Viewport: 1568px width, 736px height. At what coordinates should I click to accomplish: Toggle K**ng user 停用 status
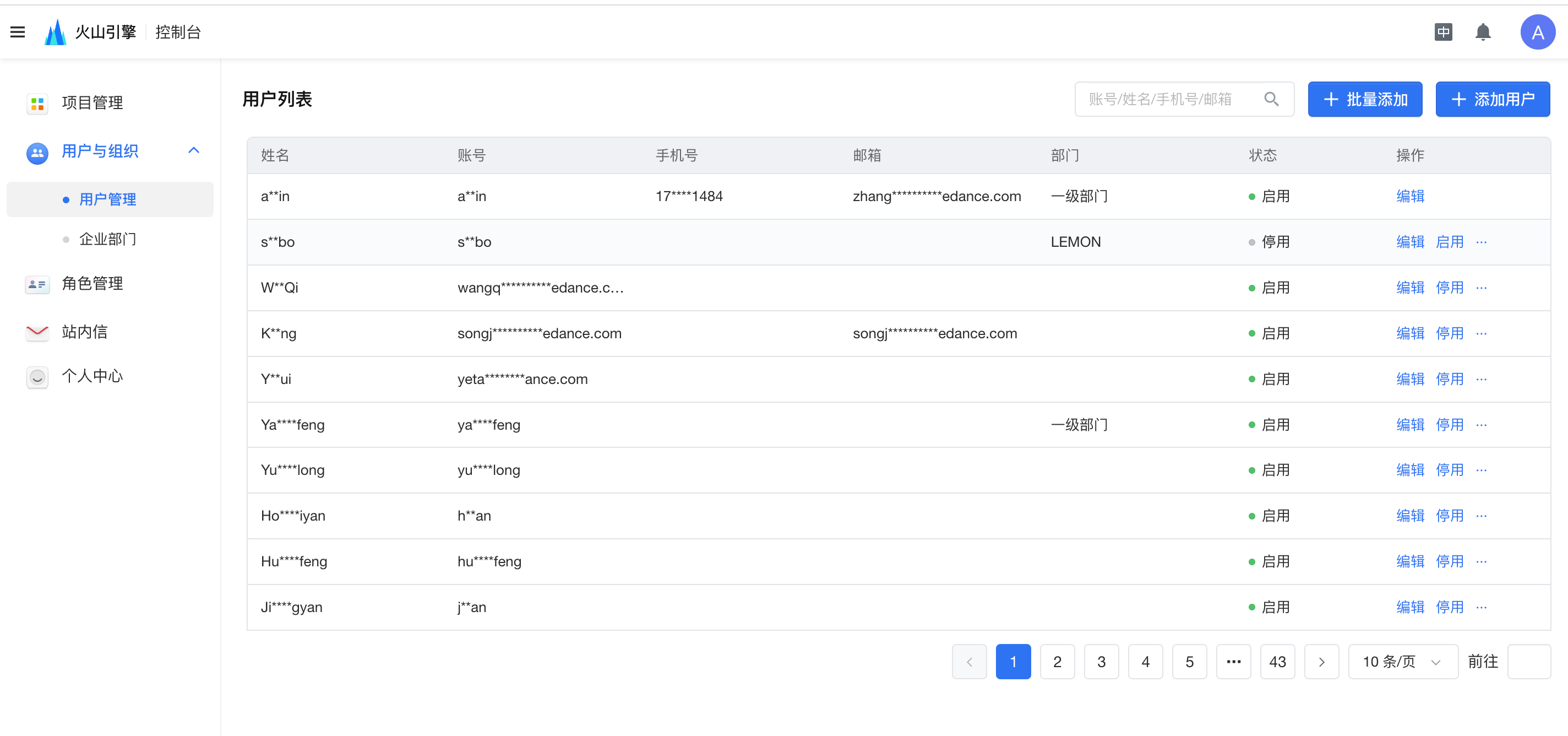(x=1449, y=333)
